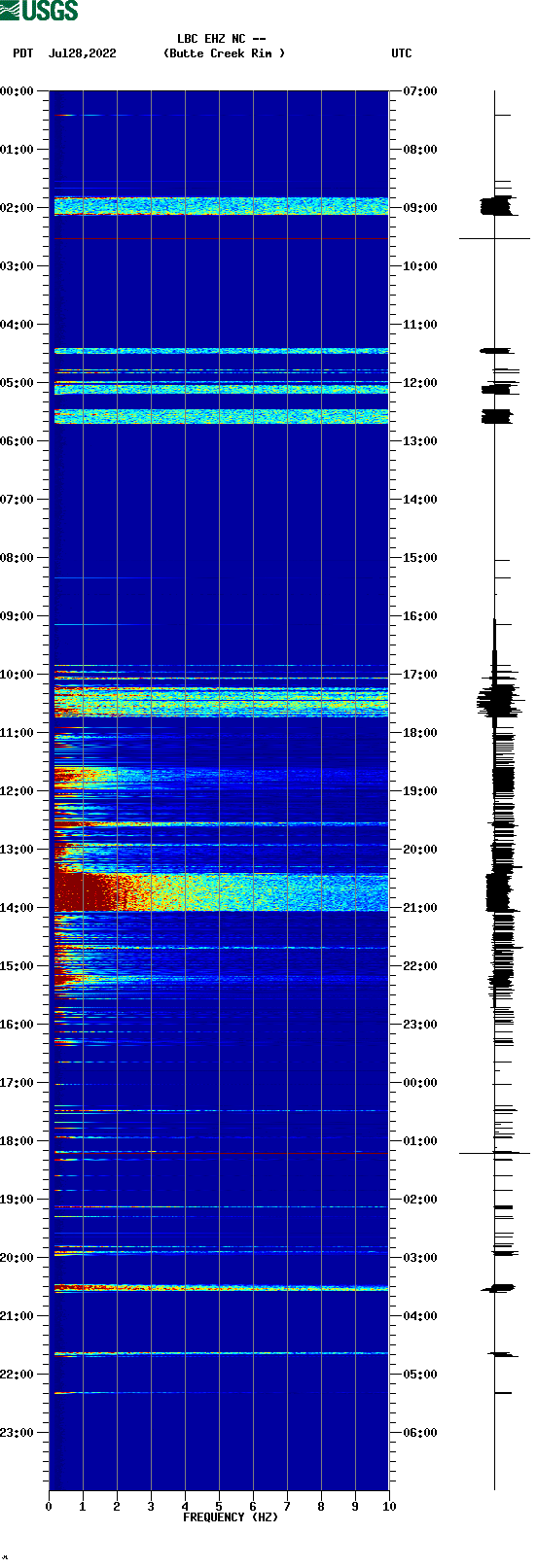This screenshot has height=1568, width=537.
Task: Select the station title LBC EHZ NC --
Action: [x=222, y=39]
